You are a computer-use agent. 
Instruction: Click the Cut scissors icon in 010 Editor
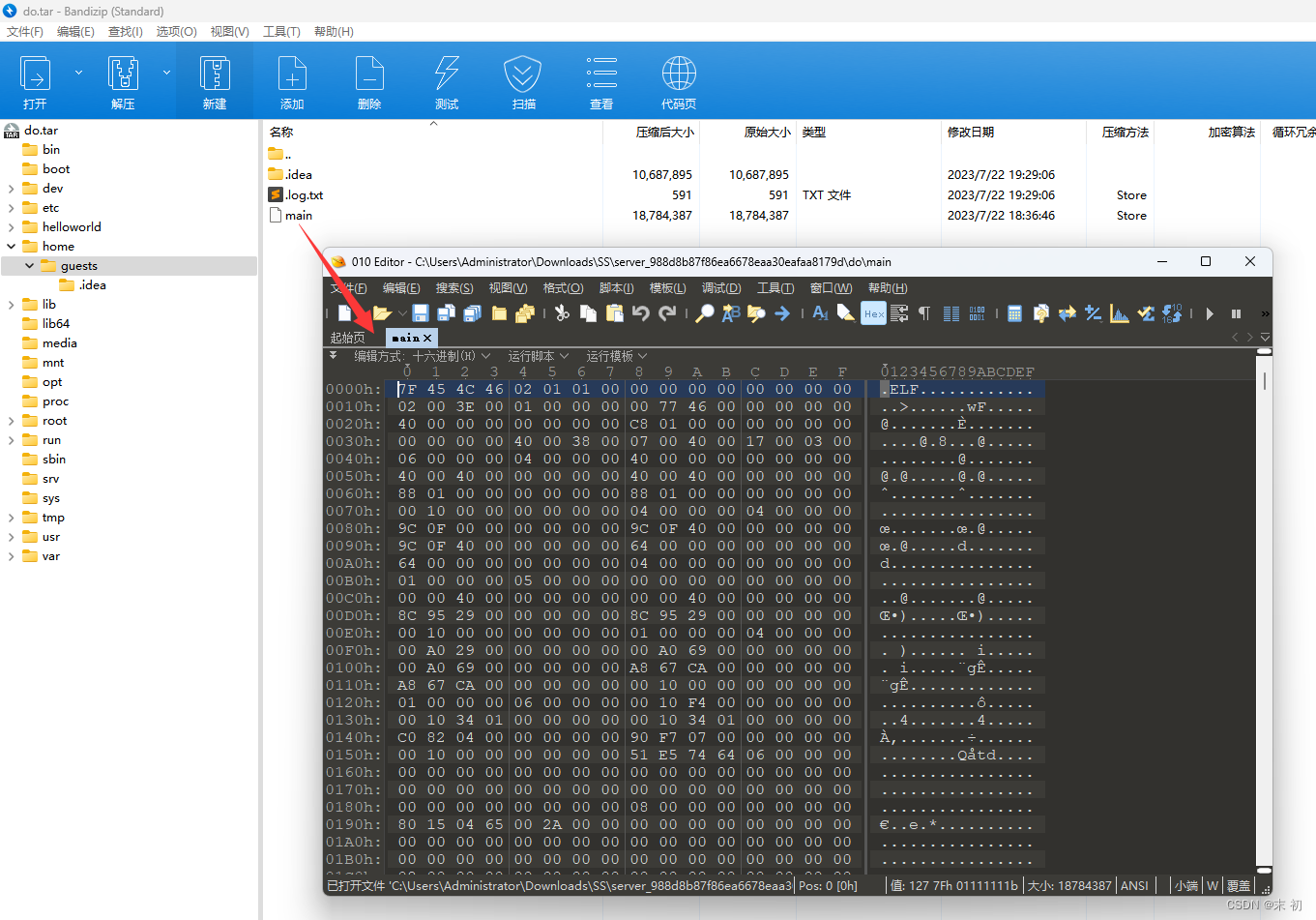pyautogui.click(x=562, y=312)
